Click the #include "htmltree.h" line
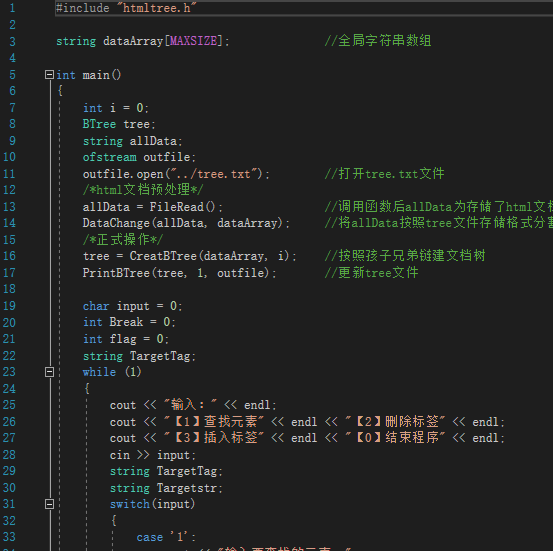Image resolution: width=553 pixels, height=551 pixels. (126, 8)
